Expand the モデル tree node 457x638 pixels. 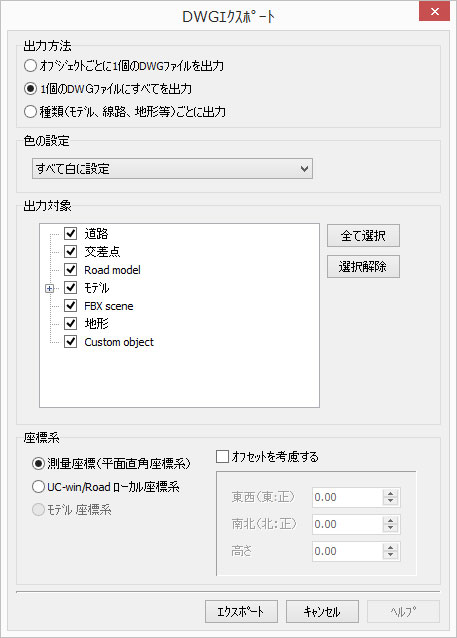[x=49, y=288]
